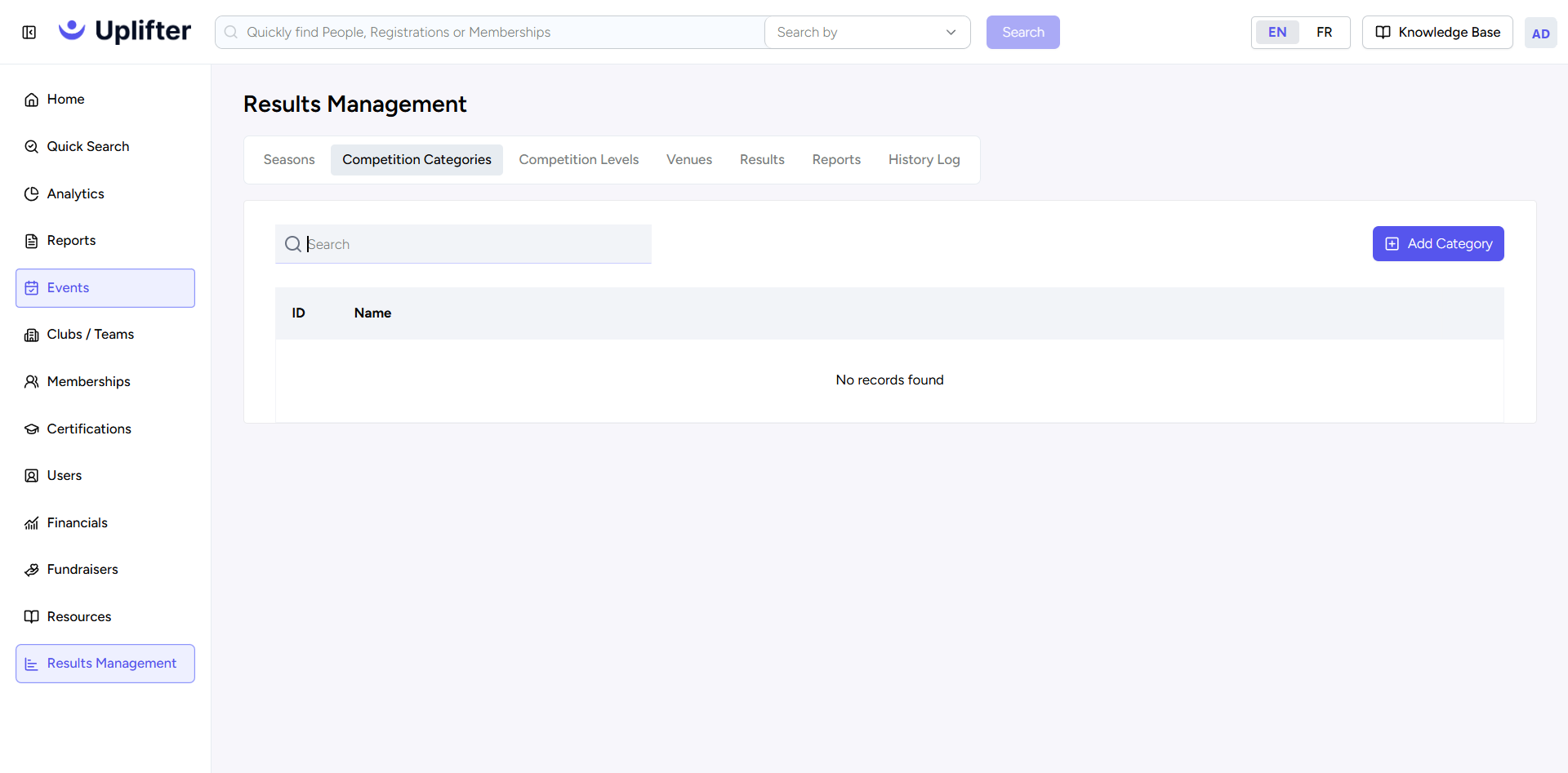Switch language to EN
Viewport: 1568px width, 773px height.
point(1277,33)
